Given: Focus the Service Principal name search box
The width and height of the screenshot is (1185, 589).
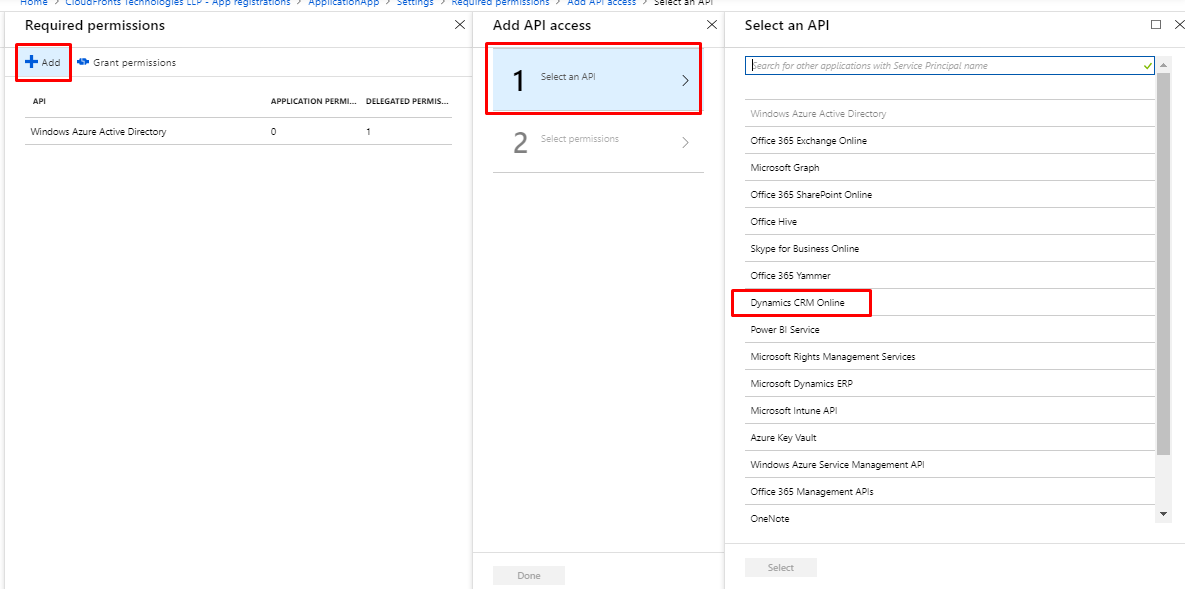Looking at the screenshot, I should [x=950, y=66].
